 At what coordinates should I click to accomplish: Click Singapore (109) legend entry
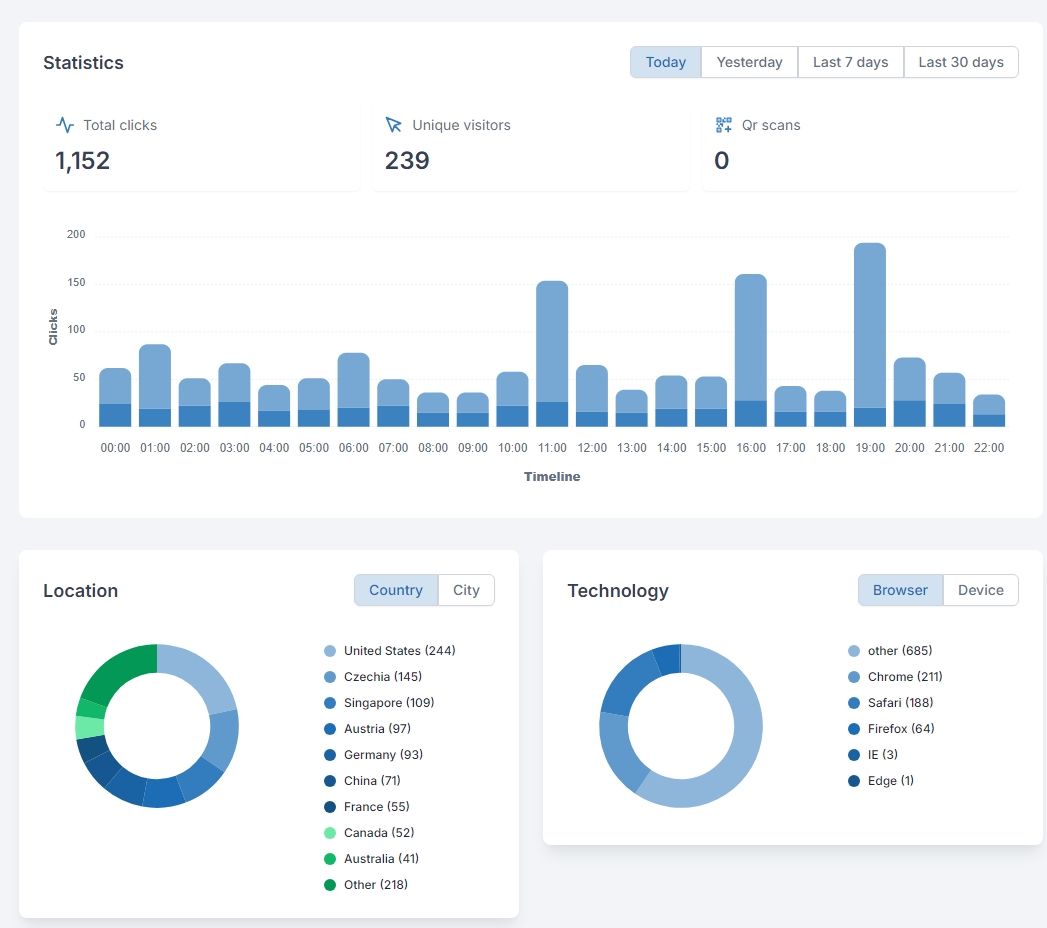[x=388, y=703]
